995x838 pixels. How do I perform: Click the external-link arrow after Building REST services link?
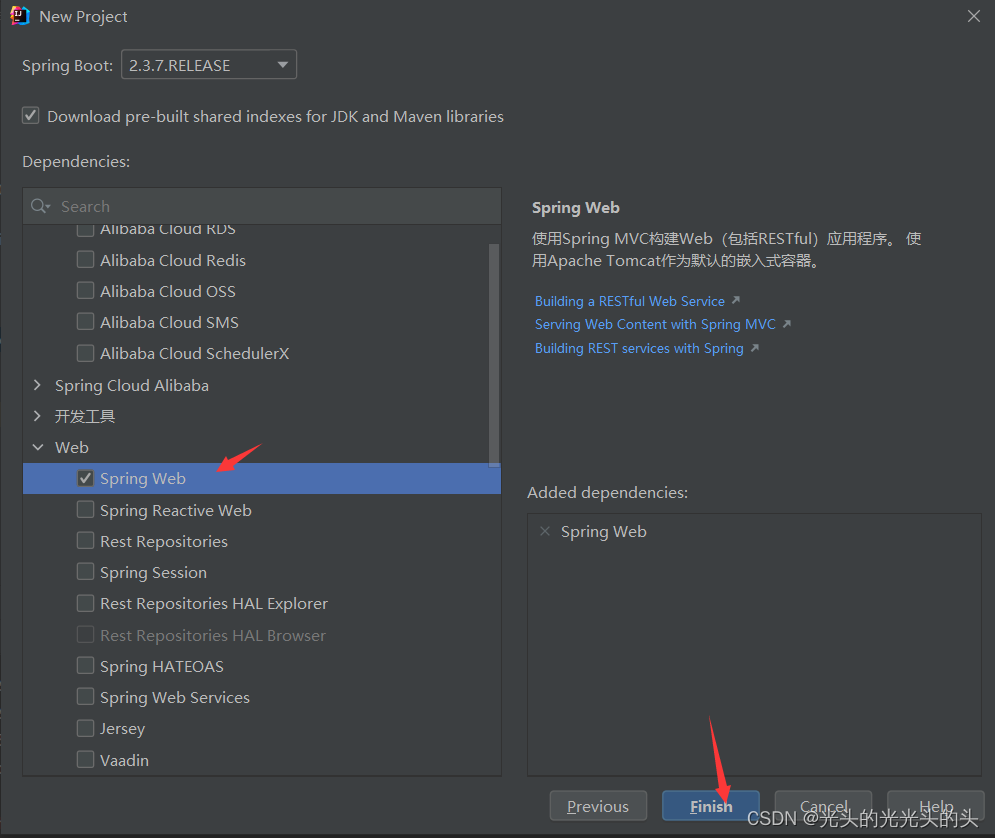752,347
